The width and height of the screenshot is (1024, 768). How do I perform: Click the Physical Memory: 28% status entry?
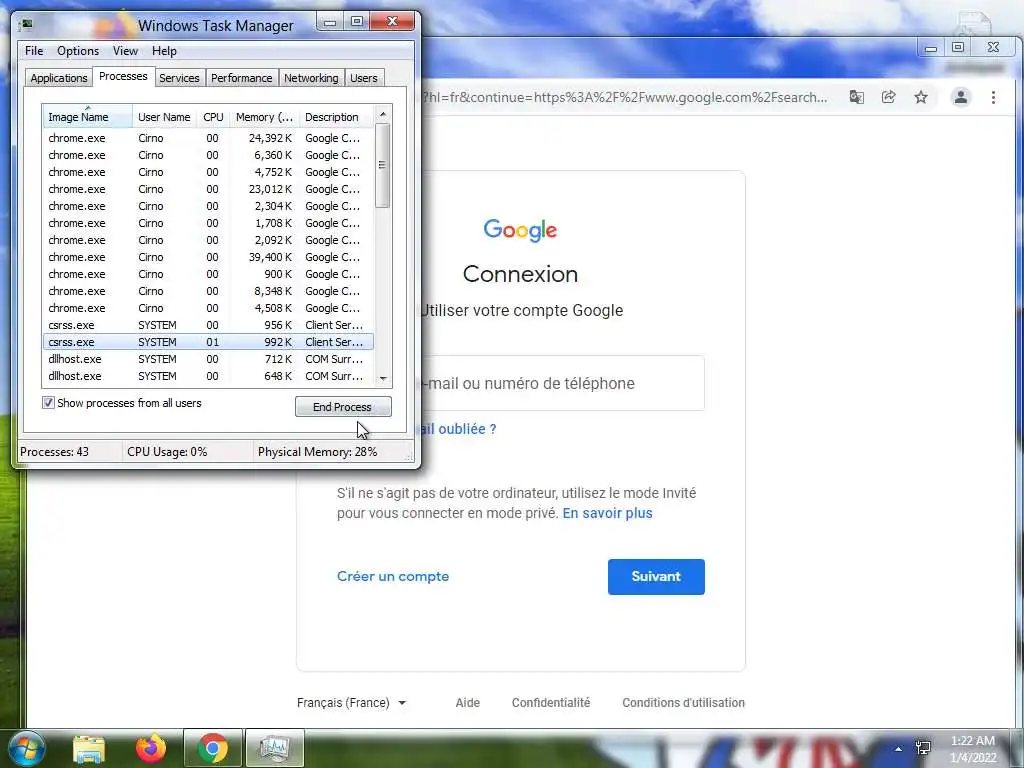[x=317, y=451]
